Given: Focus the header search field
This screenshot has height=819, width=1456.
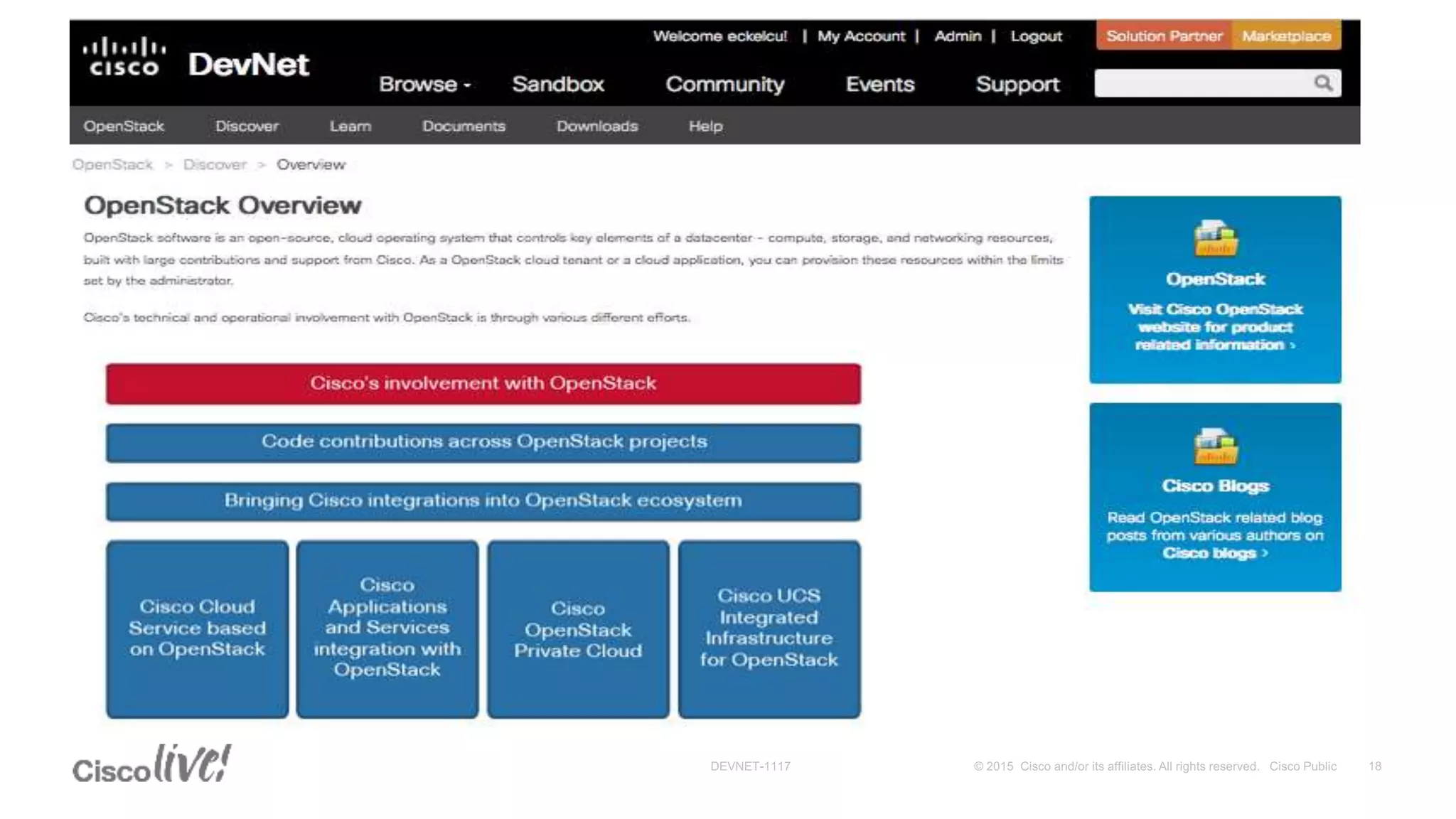Looking at the screenshot, I should (1201, 83).
